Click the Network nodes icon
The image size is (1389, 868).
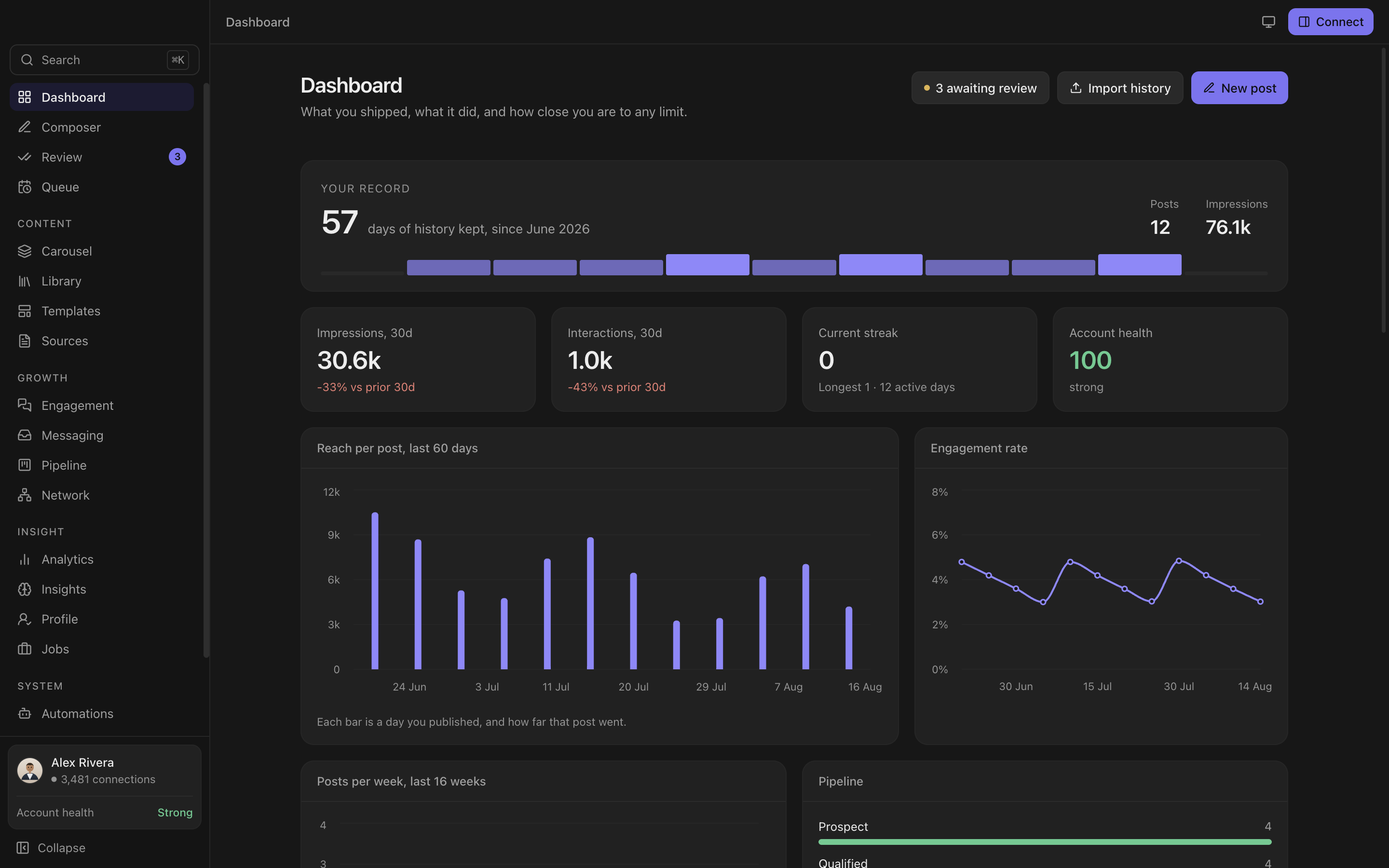pos(24,494)
